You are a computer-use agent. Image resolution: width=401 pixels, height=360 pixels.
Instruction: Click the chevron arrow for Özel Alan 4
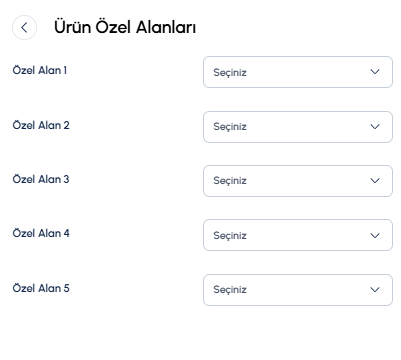coord(375,235)
